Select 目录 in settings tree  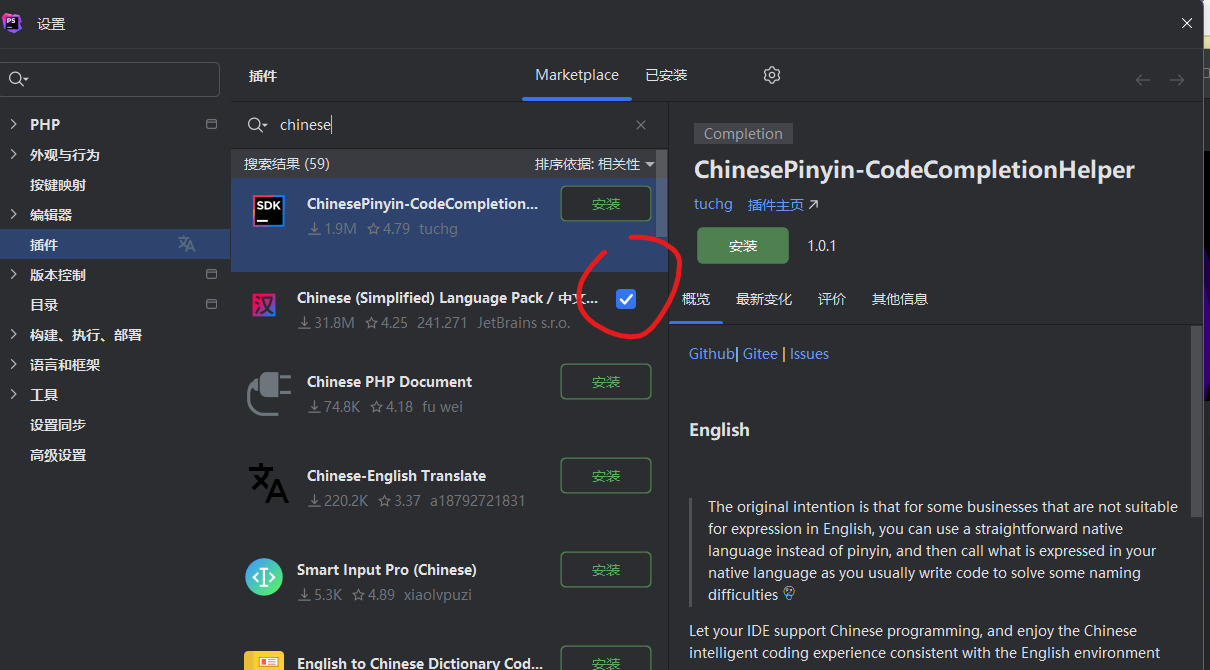[44, 305]
